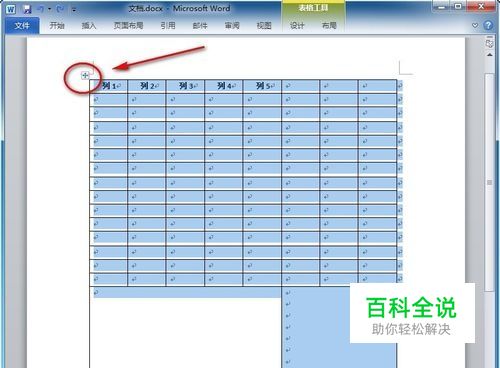Click the vertical scrollbar up arrow
The image size is (500, 368).
pyautogui.click(x=489, y=55)
